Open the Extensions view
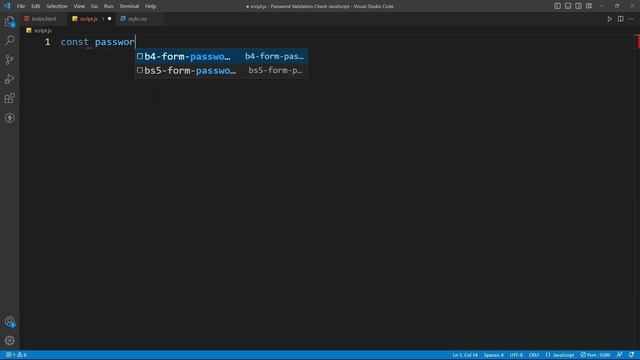This screenshot has width=640, height=360. [x=9, y=98]
